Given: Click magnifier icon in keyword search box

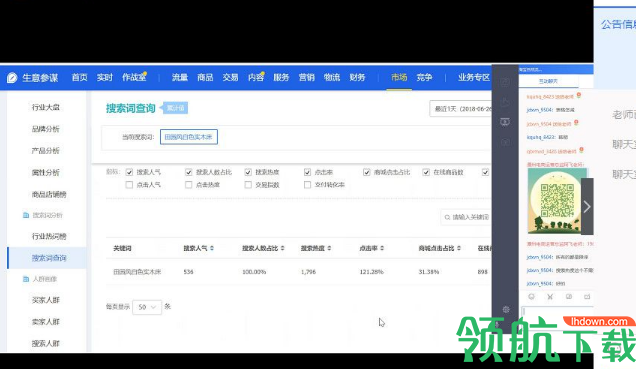Looking at the screenshot, I should pos(447,217).
